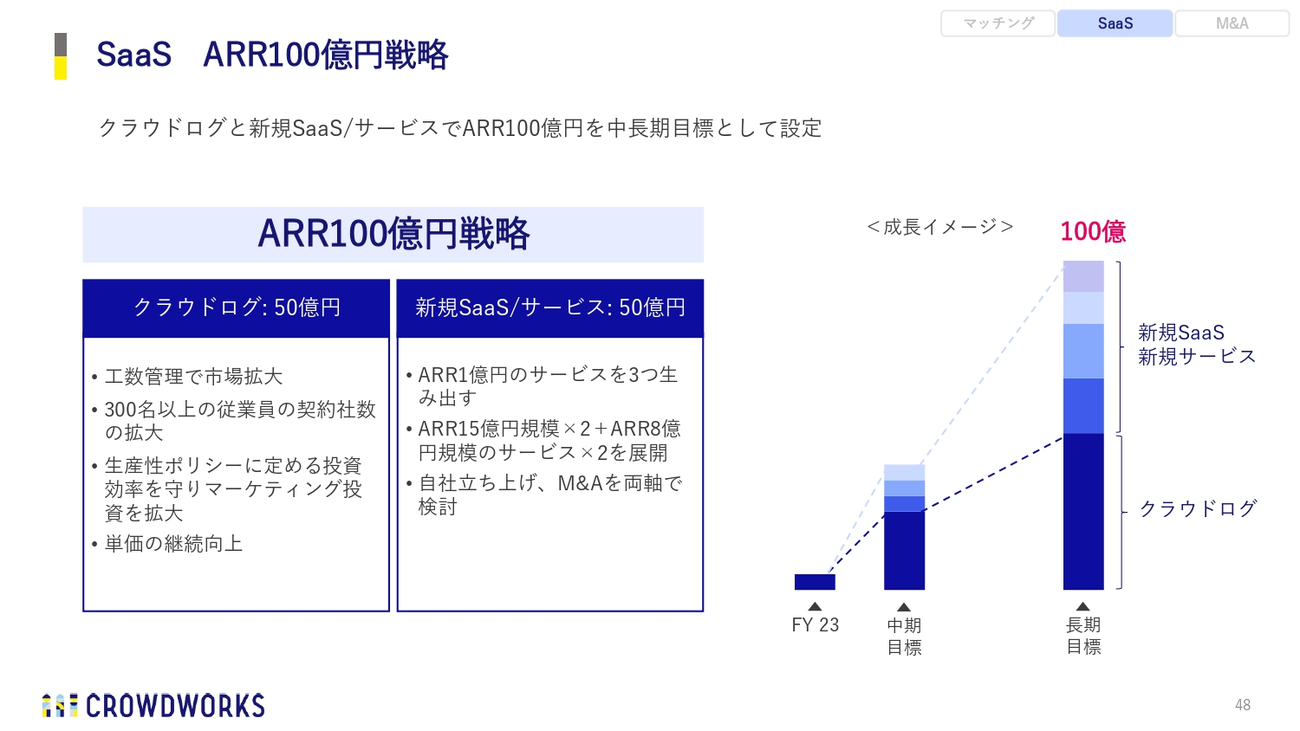Click the ARR100億円戦略 banner heading
This screenshot has height=731, width=1300.
tap(393, 234)
